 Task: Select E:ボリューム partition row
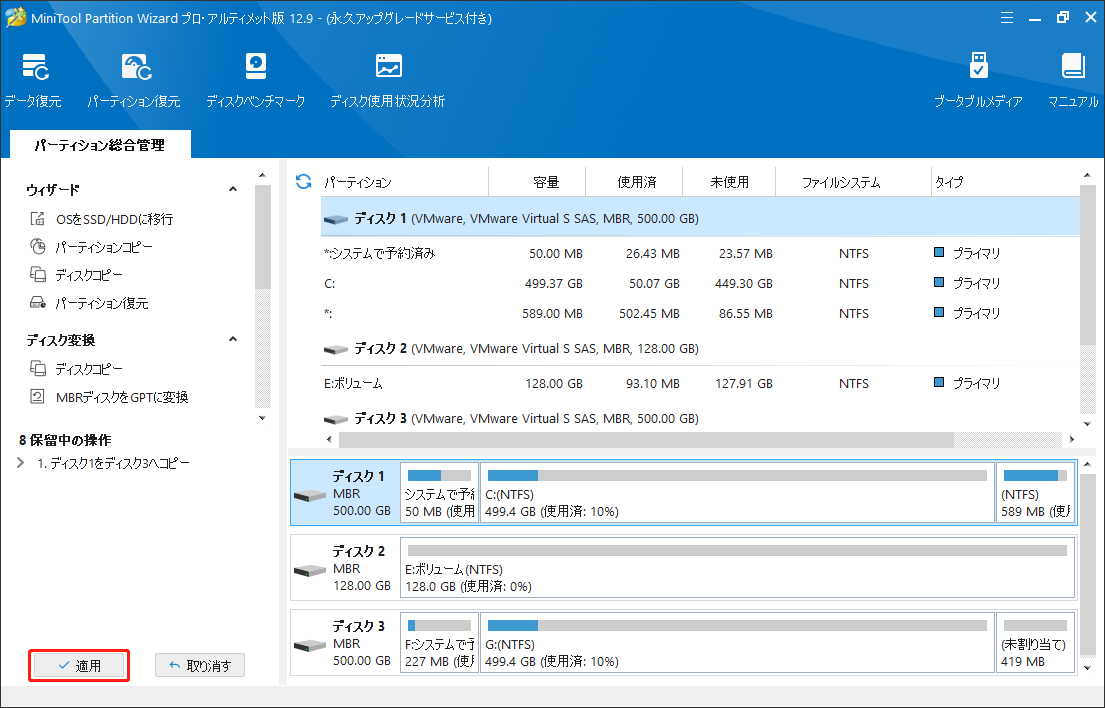click(x=700, y=383)
